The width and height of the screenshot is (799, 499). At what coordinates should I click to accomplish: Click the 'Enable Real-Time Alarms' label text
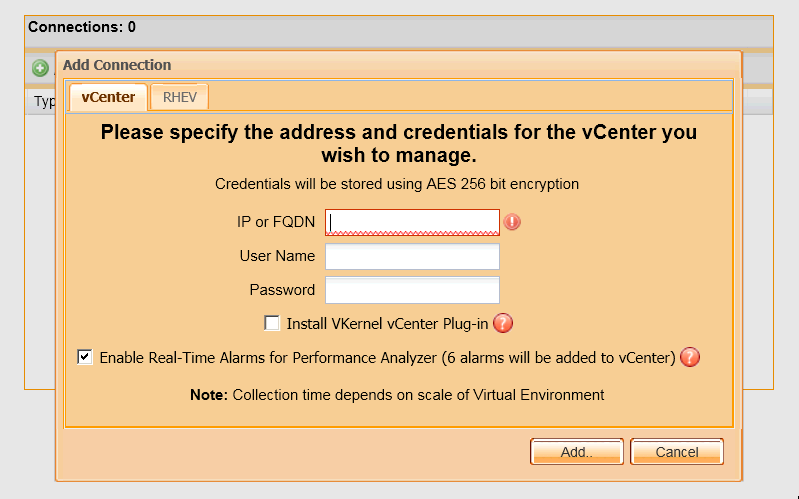[387, 358]
